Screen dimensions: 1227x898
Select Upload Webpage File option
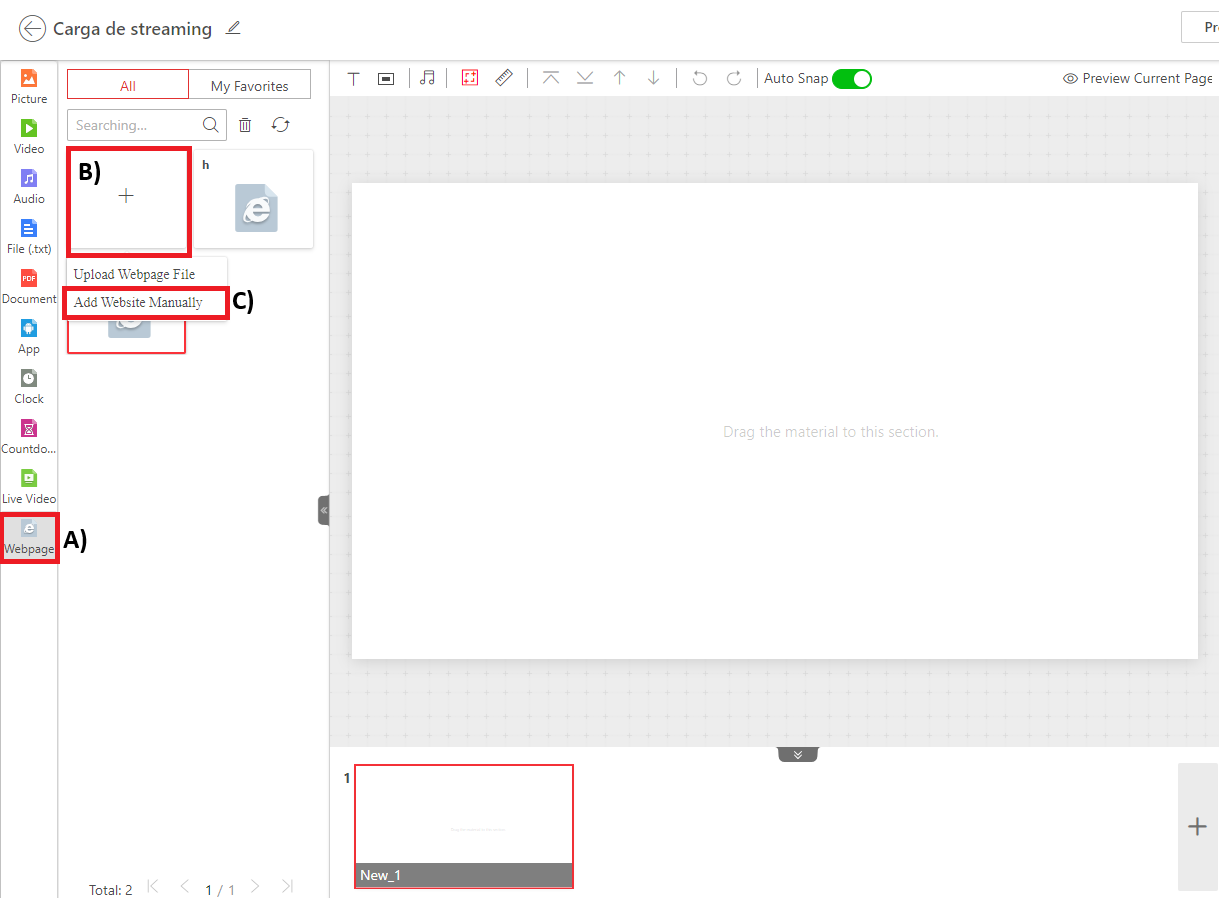(x=135, y=274)
